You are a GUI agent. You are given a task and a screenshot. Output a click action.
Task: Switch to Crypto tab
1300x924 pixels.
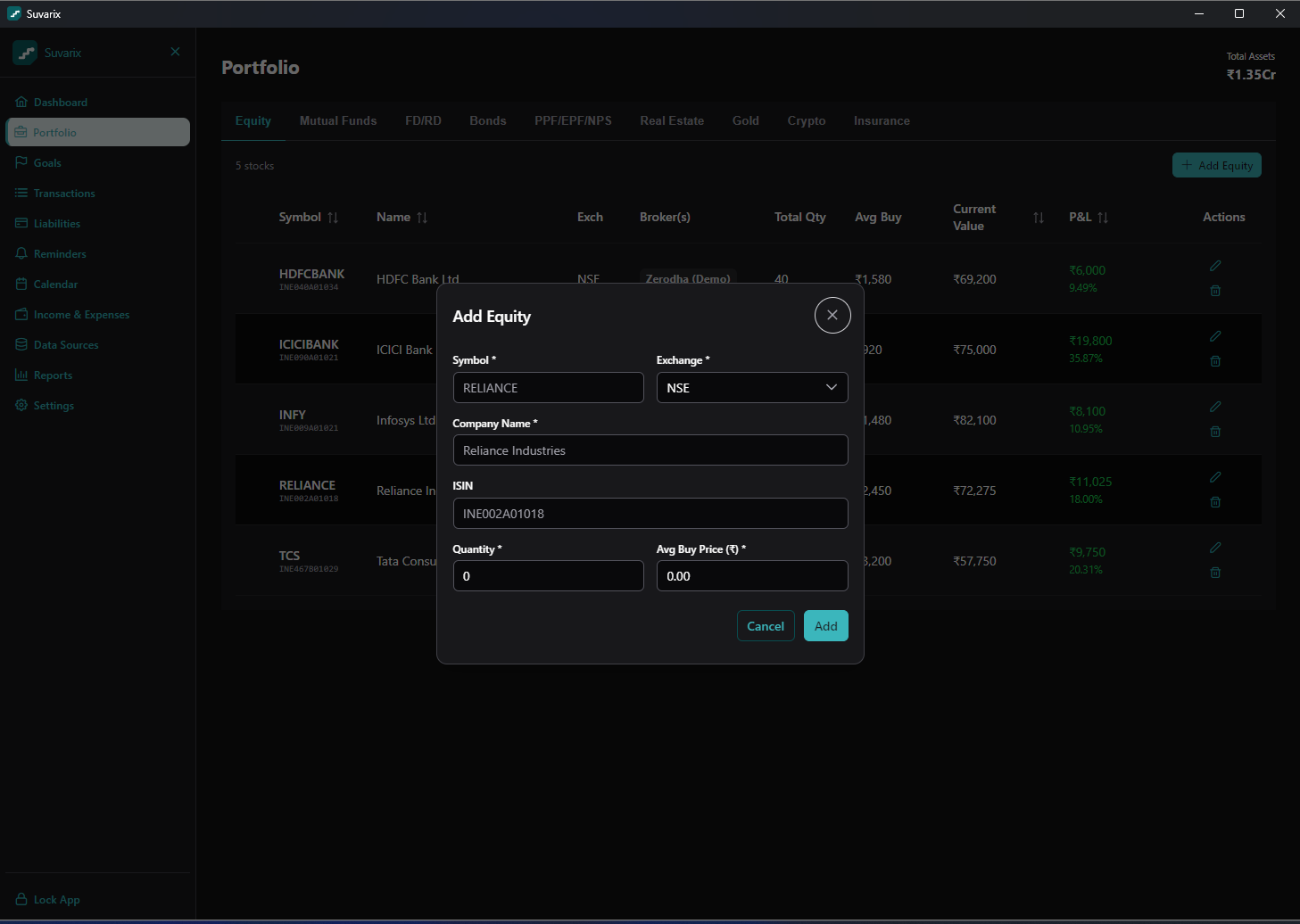pos(807,120)
